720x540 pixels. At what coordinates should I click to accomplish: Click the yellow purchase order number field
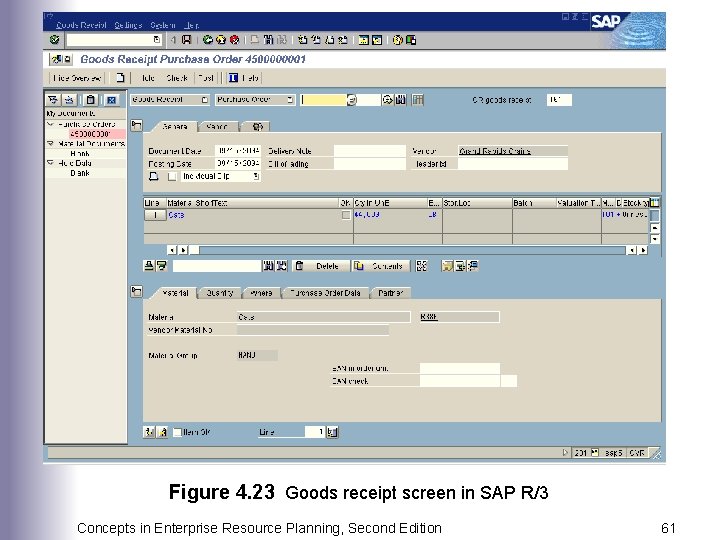(324, 100)
